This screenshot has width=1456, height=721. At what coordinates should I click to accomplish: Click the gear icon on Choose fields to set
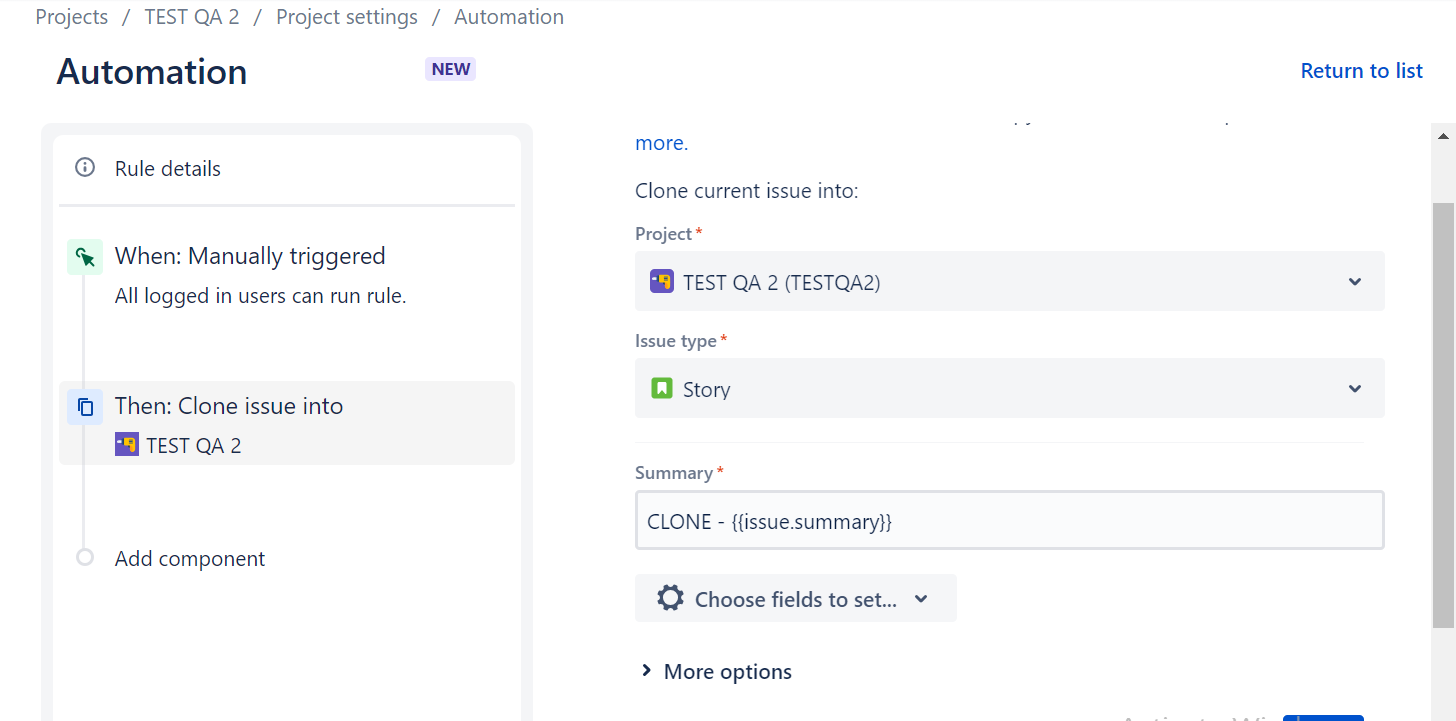tap(669, 598)
